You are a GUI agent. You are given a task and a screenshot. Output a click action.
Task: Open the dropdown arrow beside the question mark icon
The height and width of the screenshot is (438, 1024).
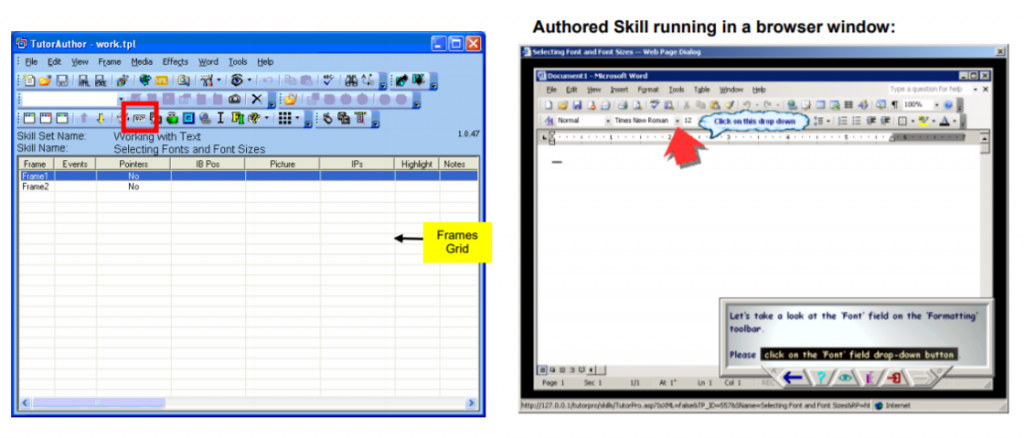pyautogui.click(x=266, y=119)
